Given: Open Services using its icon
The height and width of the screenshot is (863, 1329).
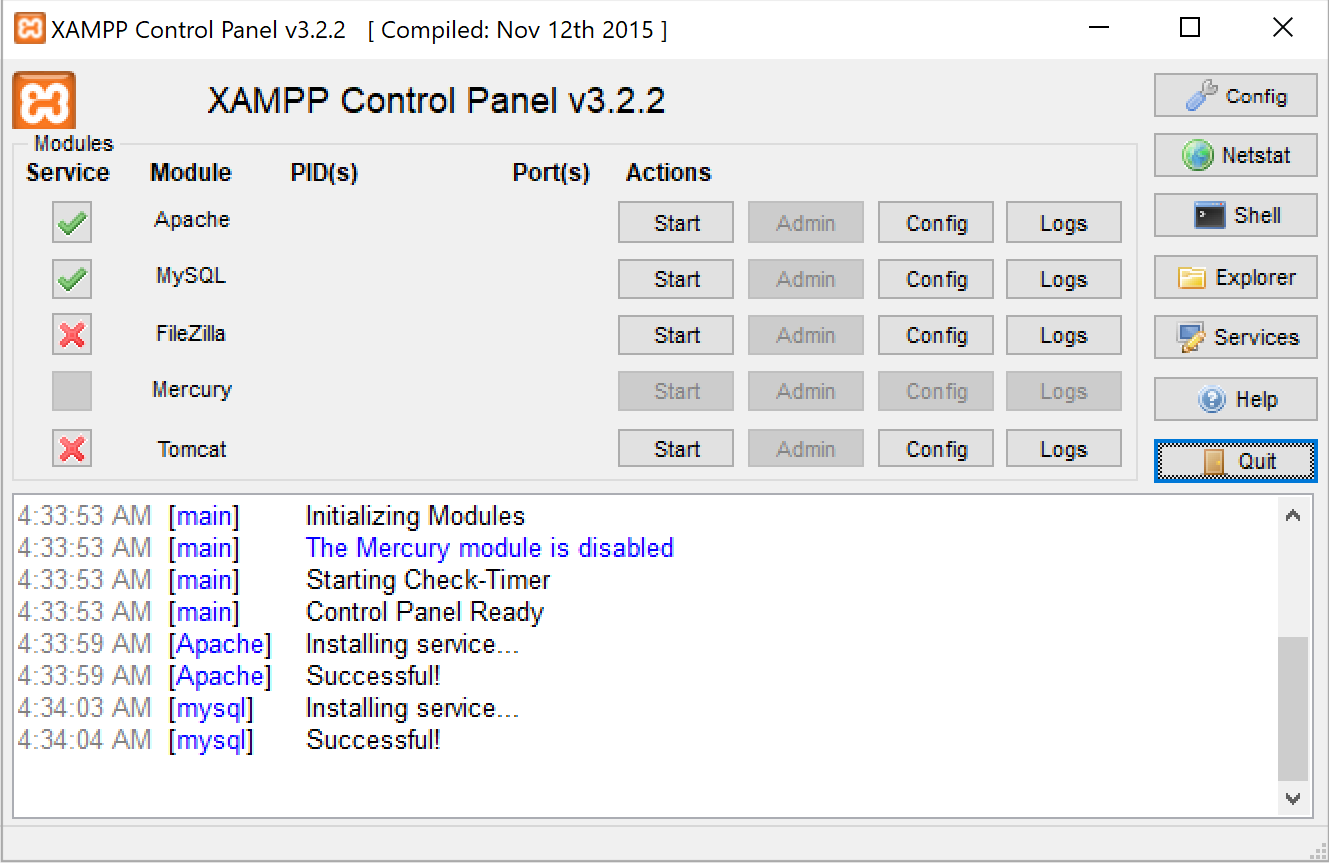Looking at the screenshot, I should click(x=1190, y=338).
